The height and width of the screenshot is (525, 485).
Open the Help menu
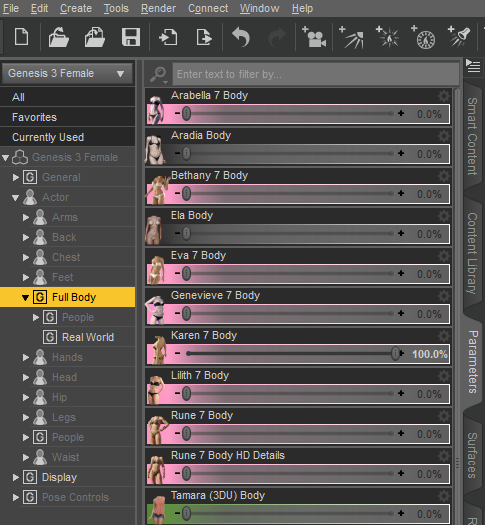[x=302, y=8]
